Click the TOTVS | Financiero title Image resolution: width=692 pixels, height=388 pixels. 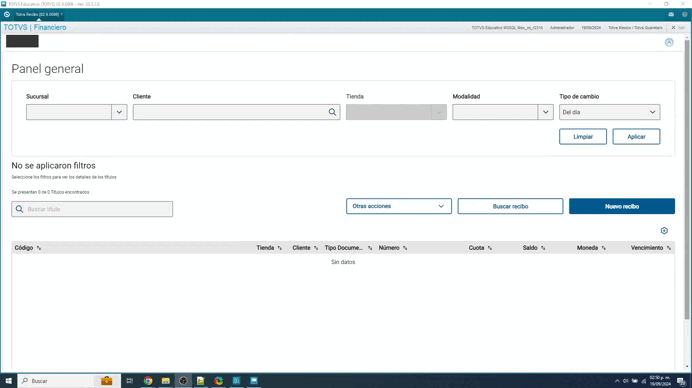[35, 27]
